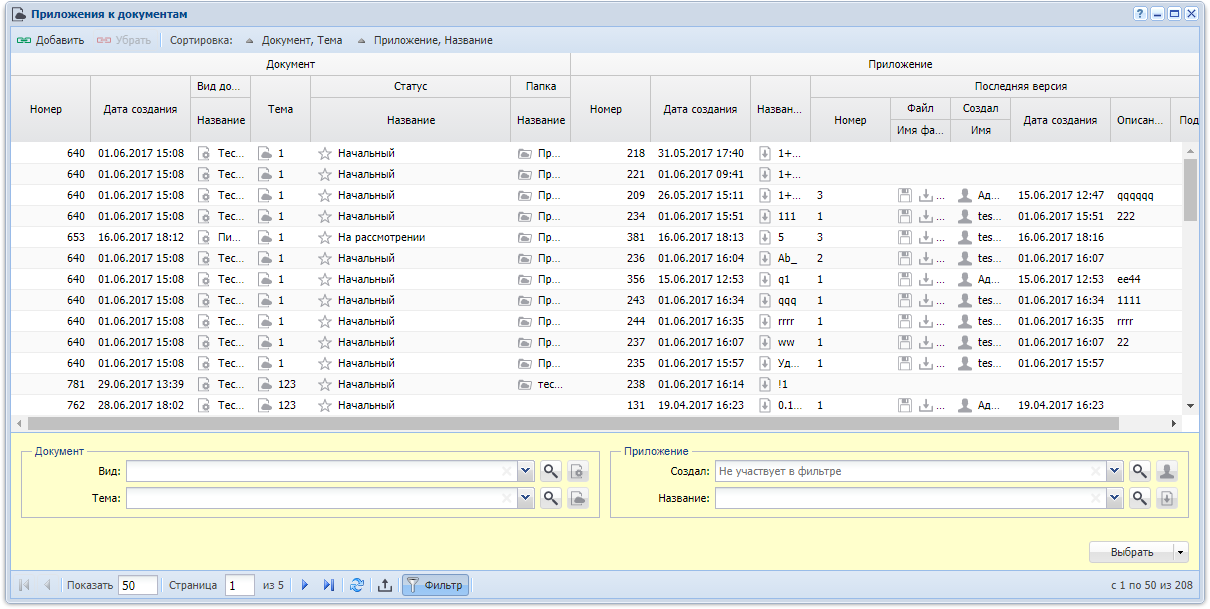Click the download icon in row 19.04.2017 16:23
Viewport: 1210px width, 609px height.
[x=926, y=406]
